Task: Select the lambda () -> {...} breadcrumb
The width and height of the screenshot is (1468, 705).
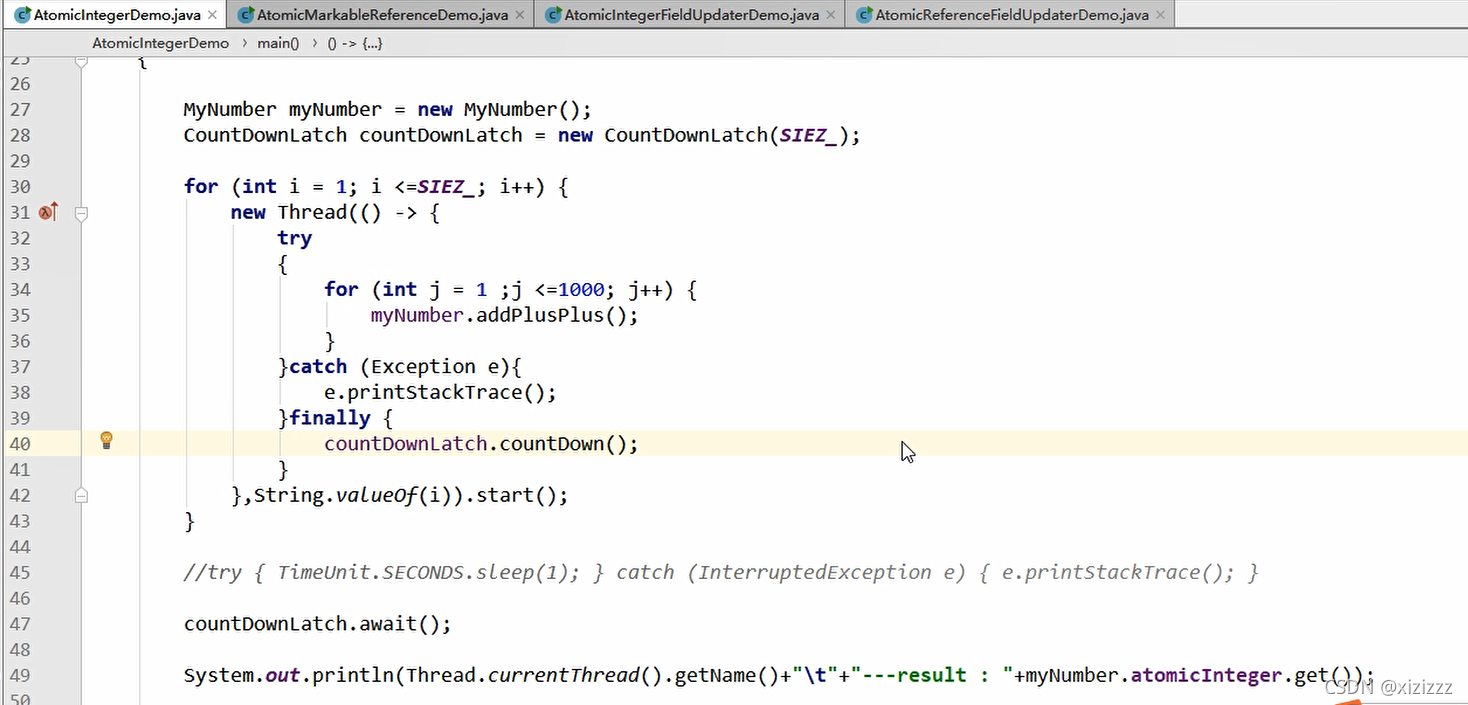Action: tap(354, 43)
